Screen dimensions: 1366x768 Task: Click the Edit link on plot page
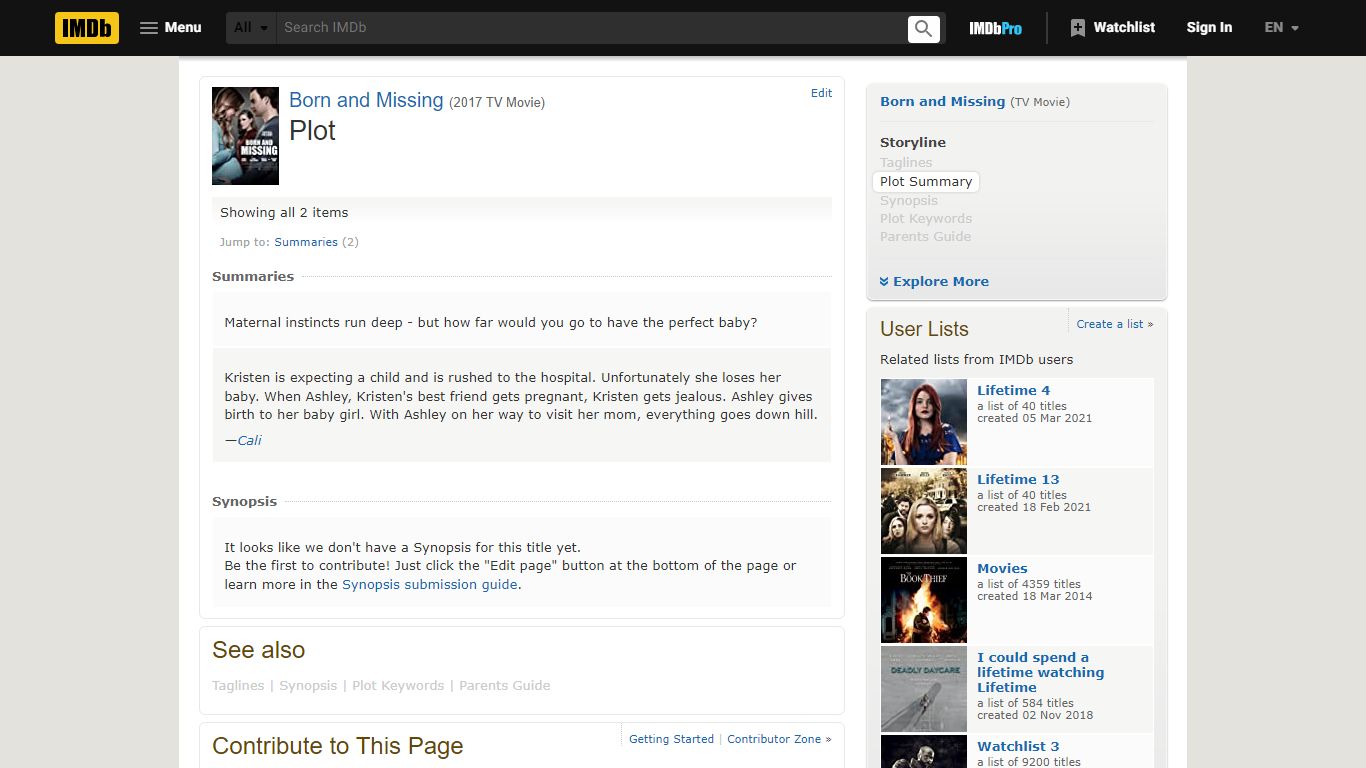tap(821, 93)
